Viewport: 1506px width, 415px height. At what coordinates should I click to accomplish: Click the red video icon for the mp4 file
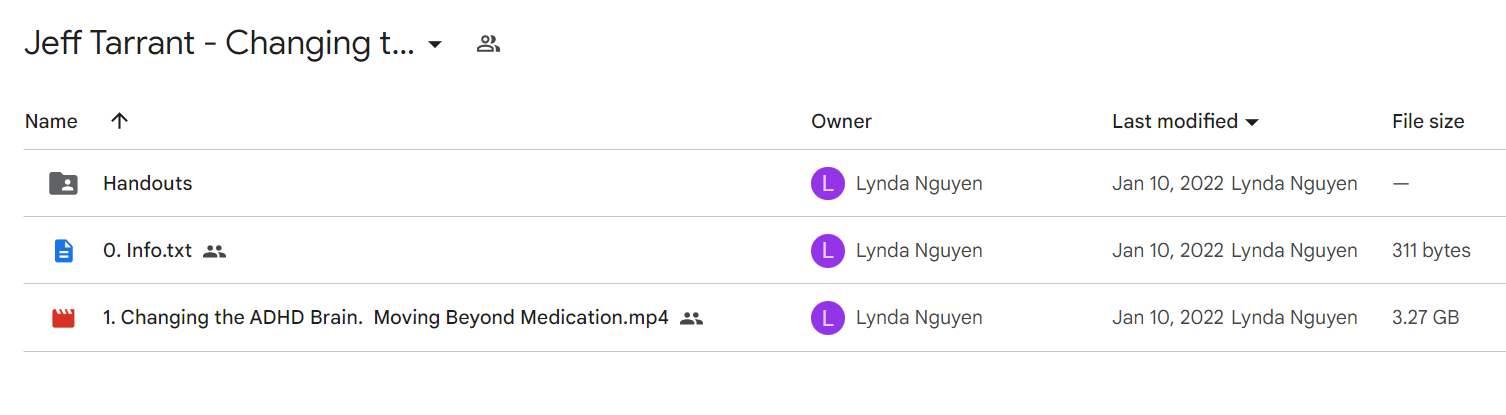pyautogui.click(x=63, y=318)
